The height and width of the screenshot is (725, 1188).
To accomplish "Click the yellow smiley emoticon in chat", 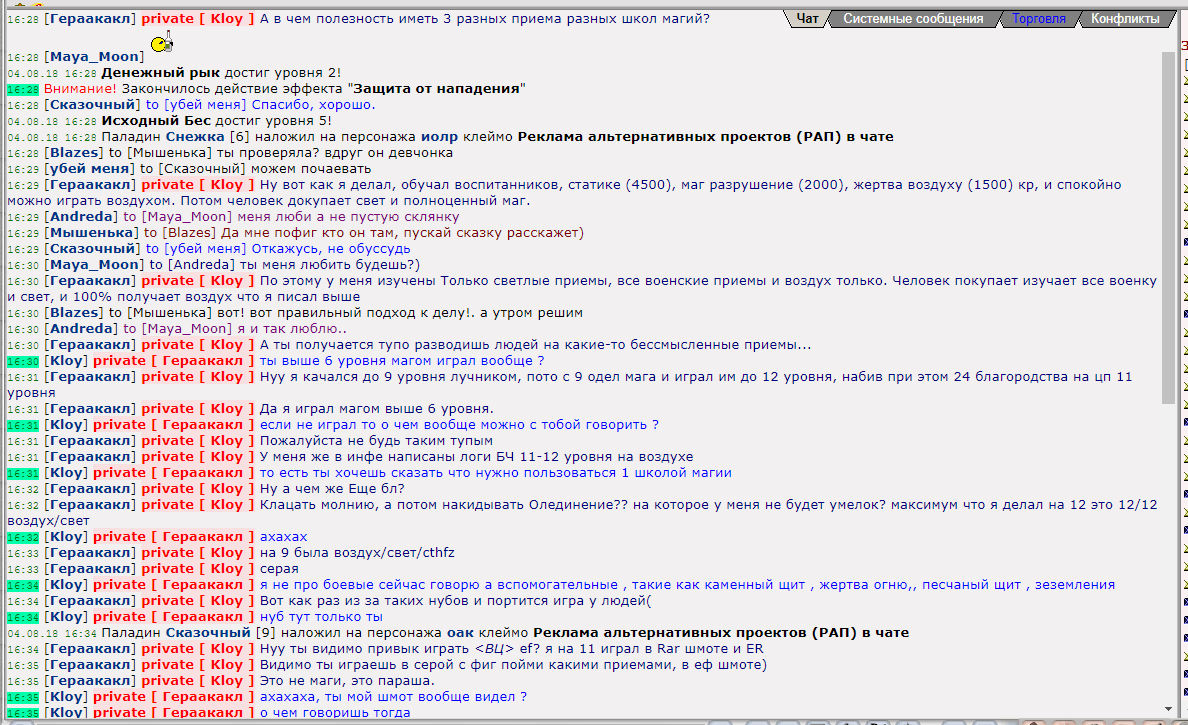I will click(x=161, y=43).
